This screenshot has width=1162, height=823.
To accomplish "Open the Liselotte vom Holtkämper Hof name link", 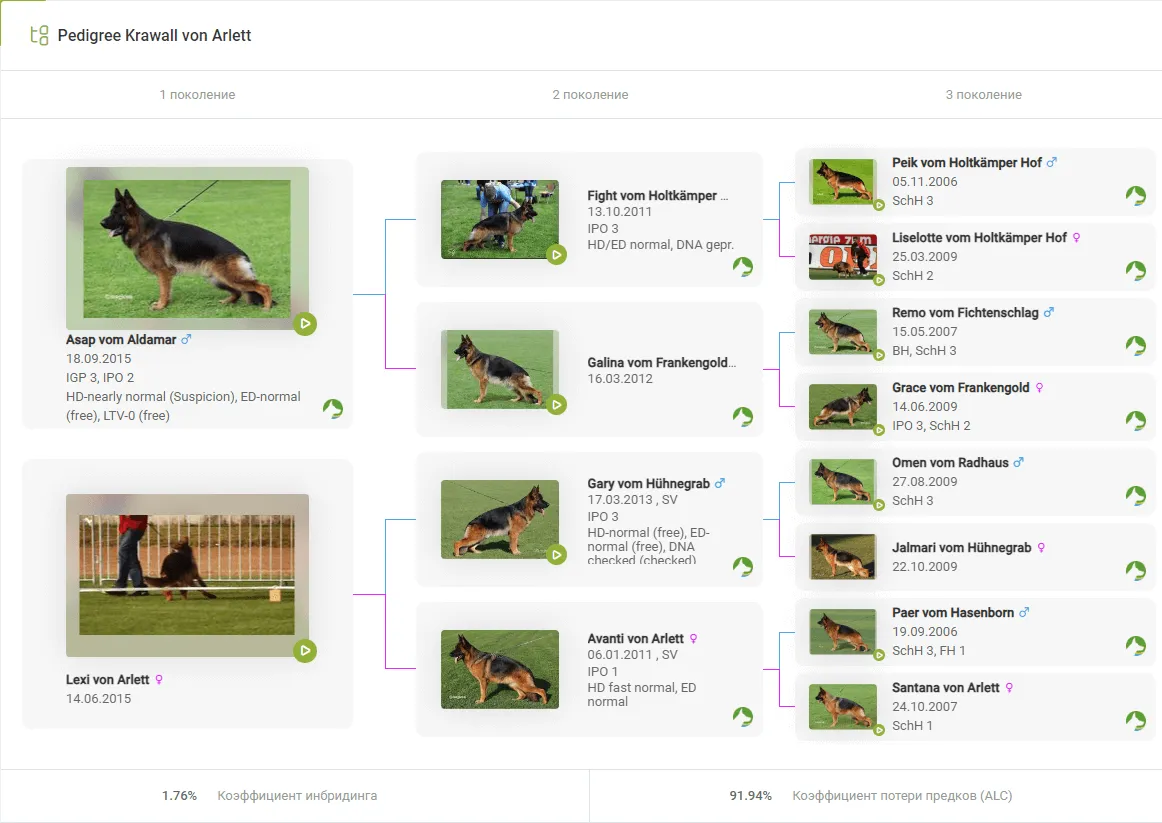I will pyautogui.click(x=979, y=238).
